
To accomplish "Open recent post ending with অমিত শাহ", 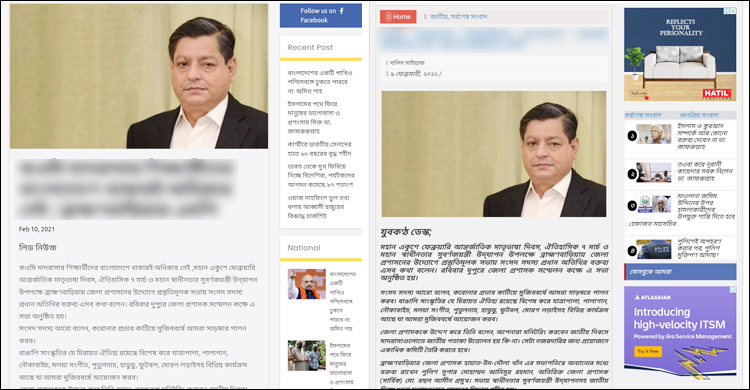I will [320, 82].
